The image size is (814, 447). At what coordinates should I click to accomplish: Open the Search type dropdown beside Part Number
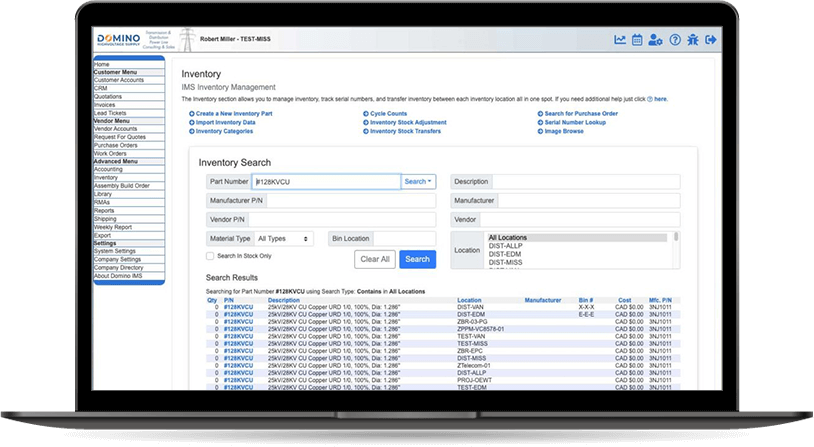[418, 182]
